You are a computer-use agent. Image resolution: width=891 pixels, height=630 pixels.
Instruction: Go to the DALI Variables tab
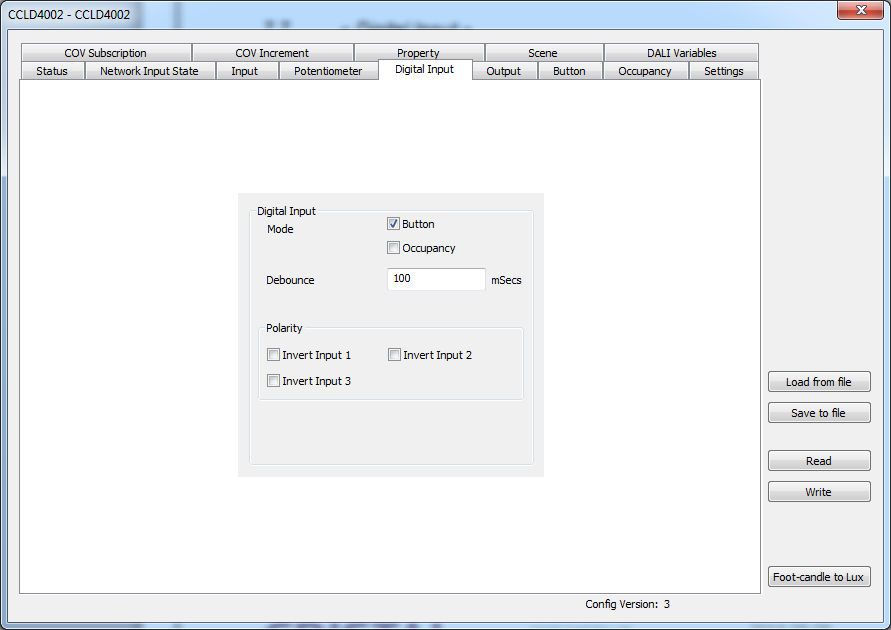click(x=681, y=53)
